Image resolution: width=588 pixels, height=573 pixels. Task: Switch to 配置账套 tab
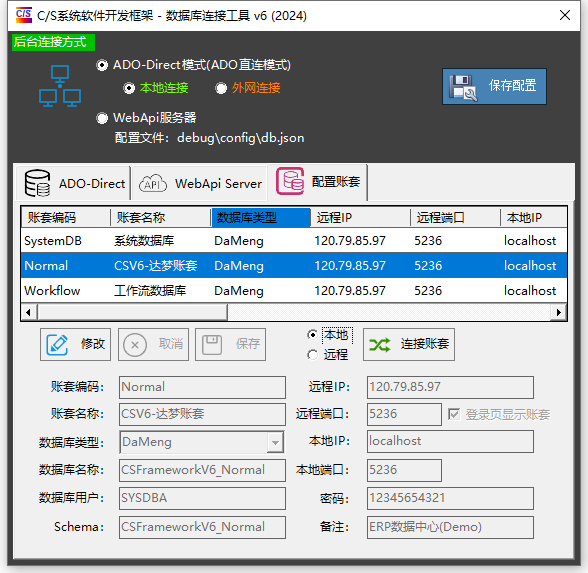(317, 182)
